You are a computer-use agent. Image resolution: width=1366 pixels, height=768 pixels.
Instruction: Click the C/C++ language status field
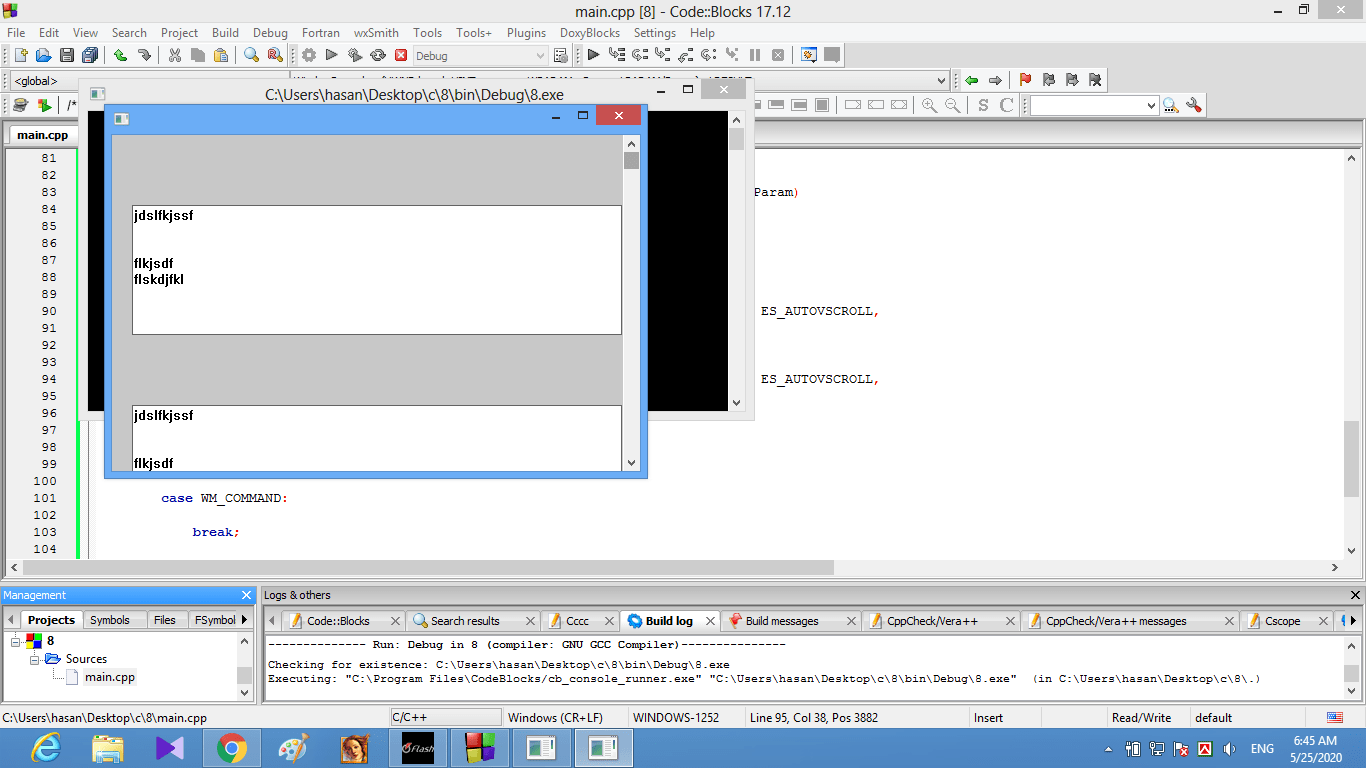[446, 718]
